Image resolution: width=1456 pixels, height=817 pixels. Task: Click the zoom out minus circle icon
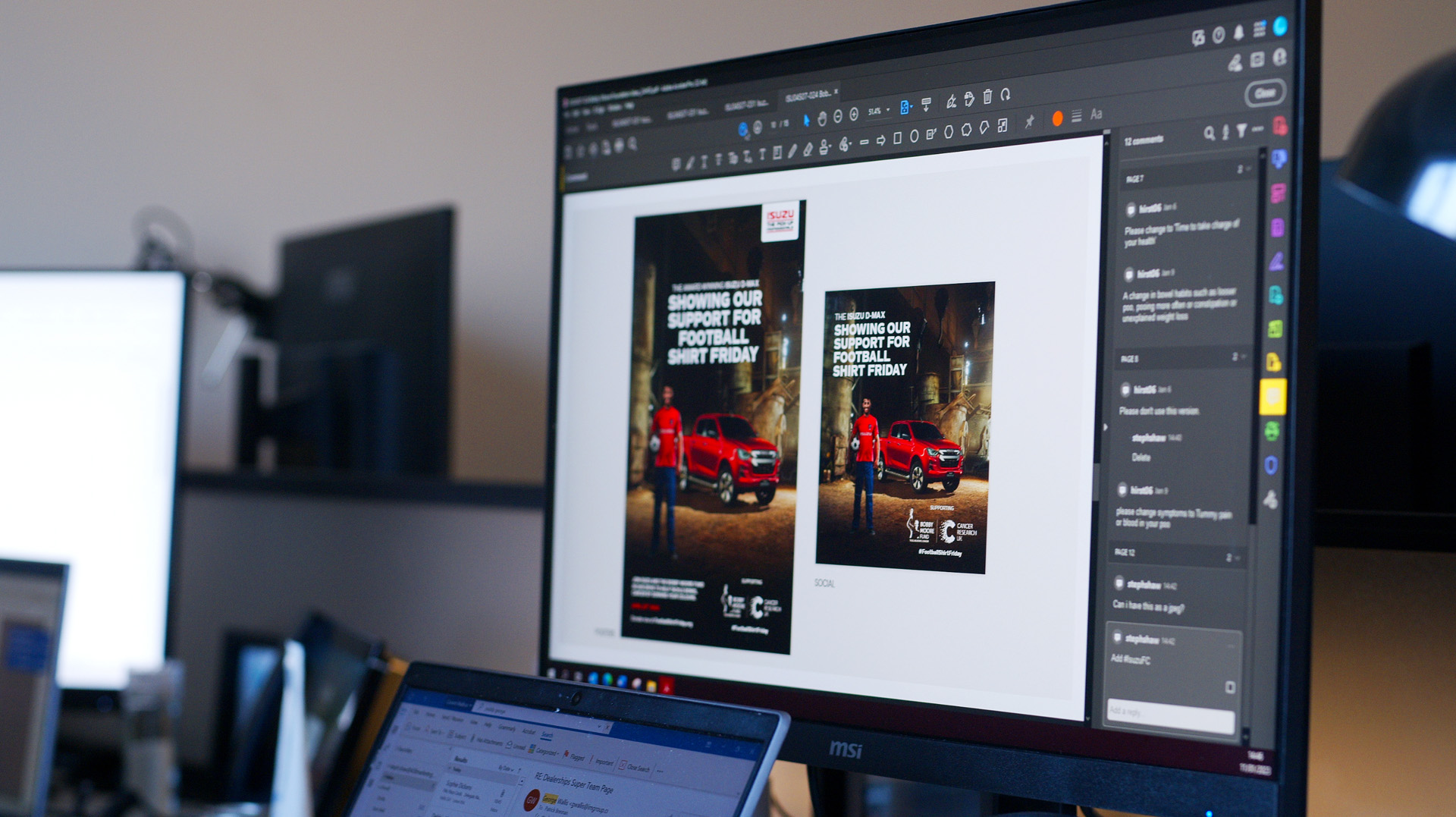(838, 116)
